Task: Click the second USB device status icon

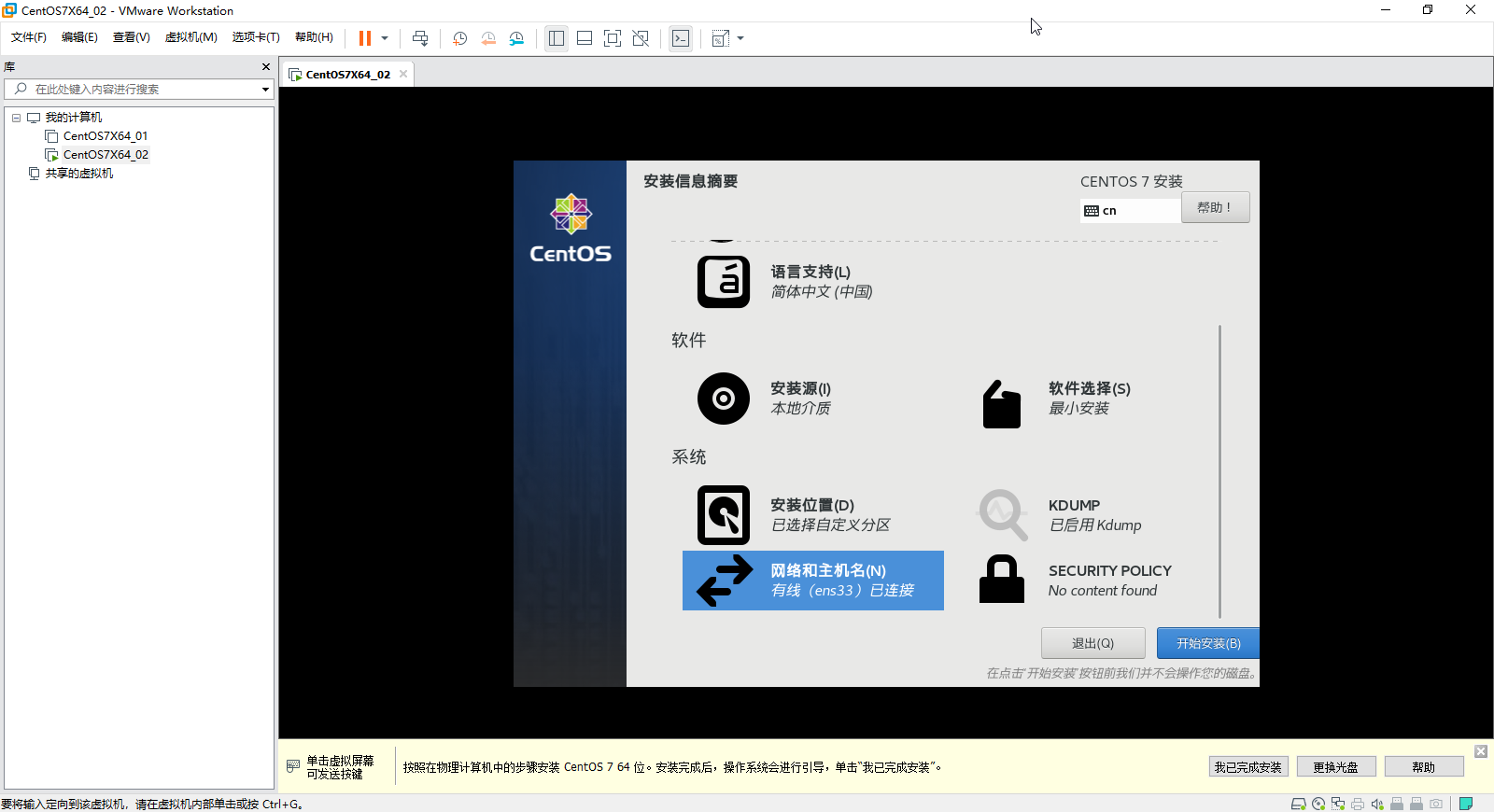Action: pyautogui.click(x=1416, y=804)
